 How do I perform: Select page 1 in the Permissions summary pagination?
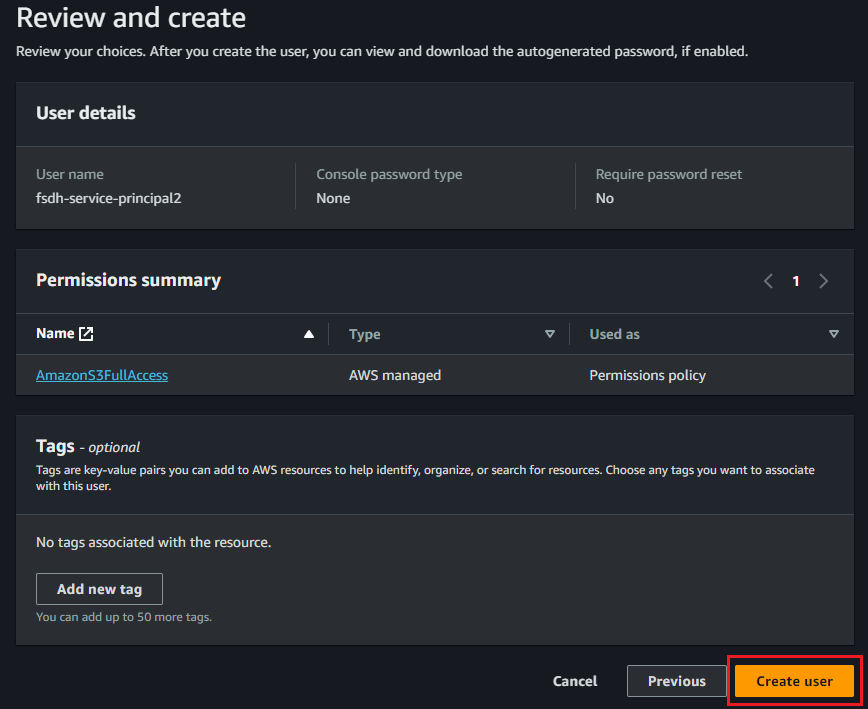click(795, 281)
